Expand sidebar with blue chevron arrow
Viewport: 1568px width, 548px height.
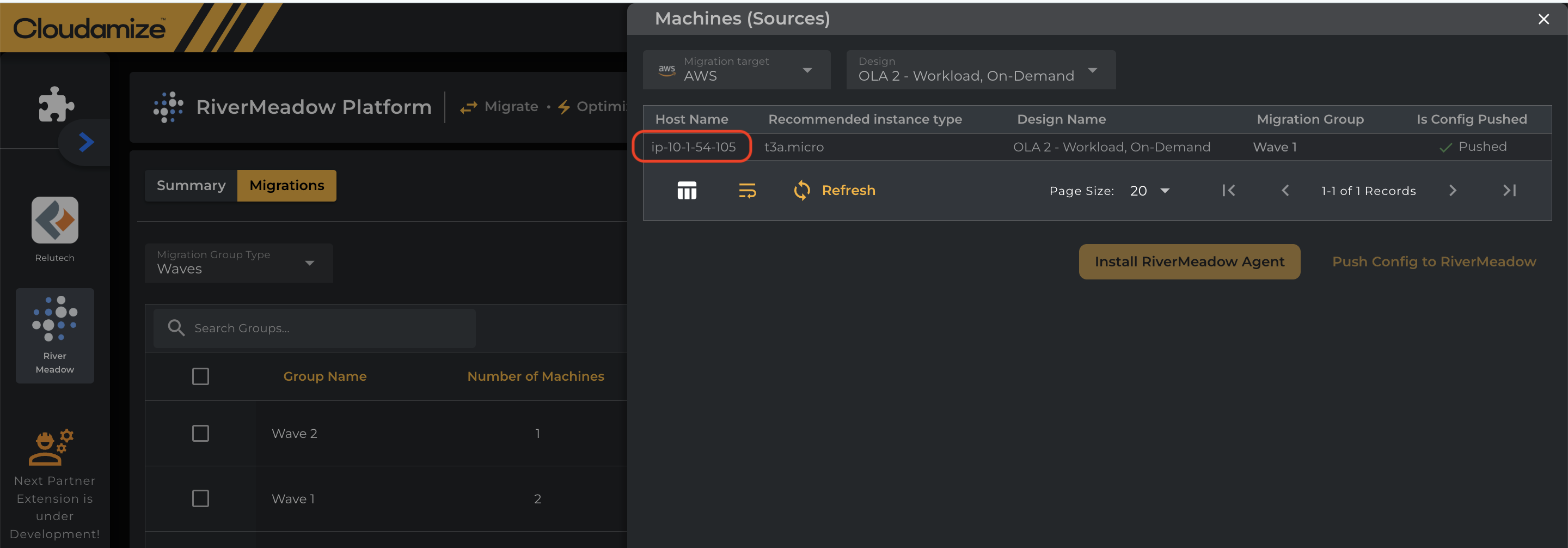tap(86, 143)
